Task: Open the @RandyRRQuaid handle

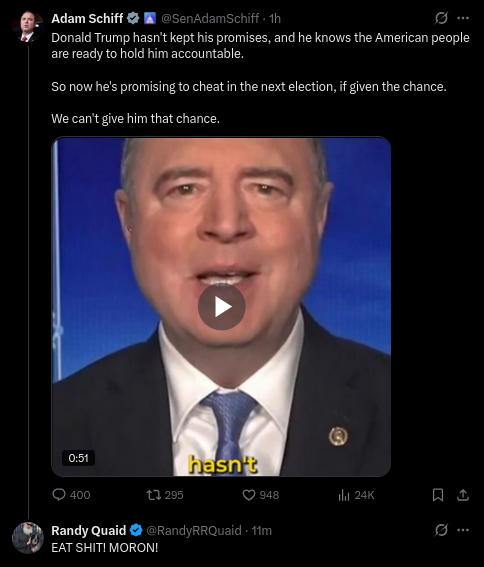Action: 194,530
